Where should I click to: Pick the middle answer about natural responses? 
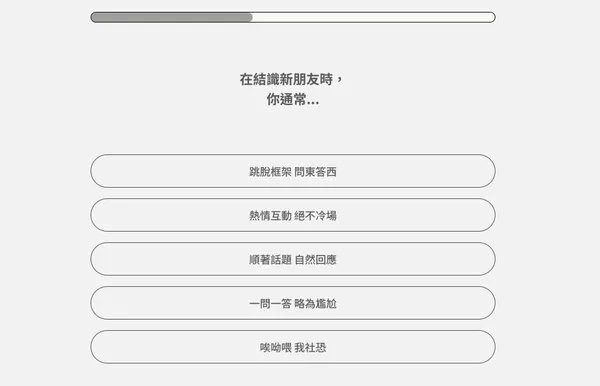click(293, 259)
